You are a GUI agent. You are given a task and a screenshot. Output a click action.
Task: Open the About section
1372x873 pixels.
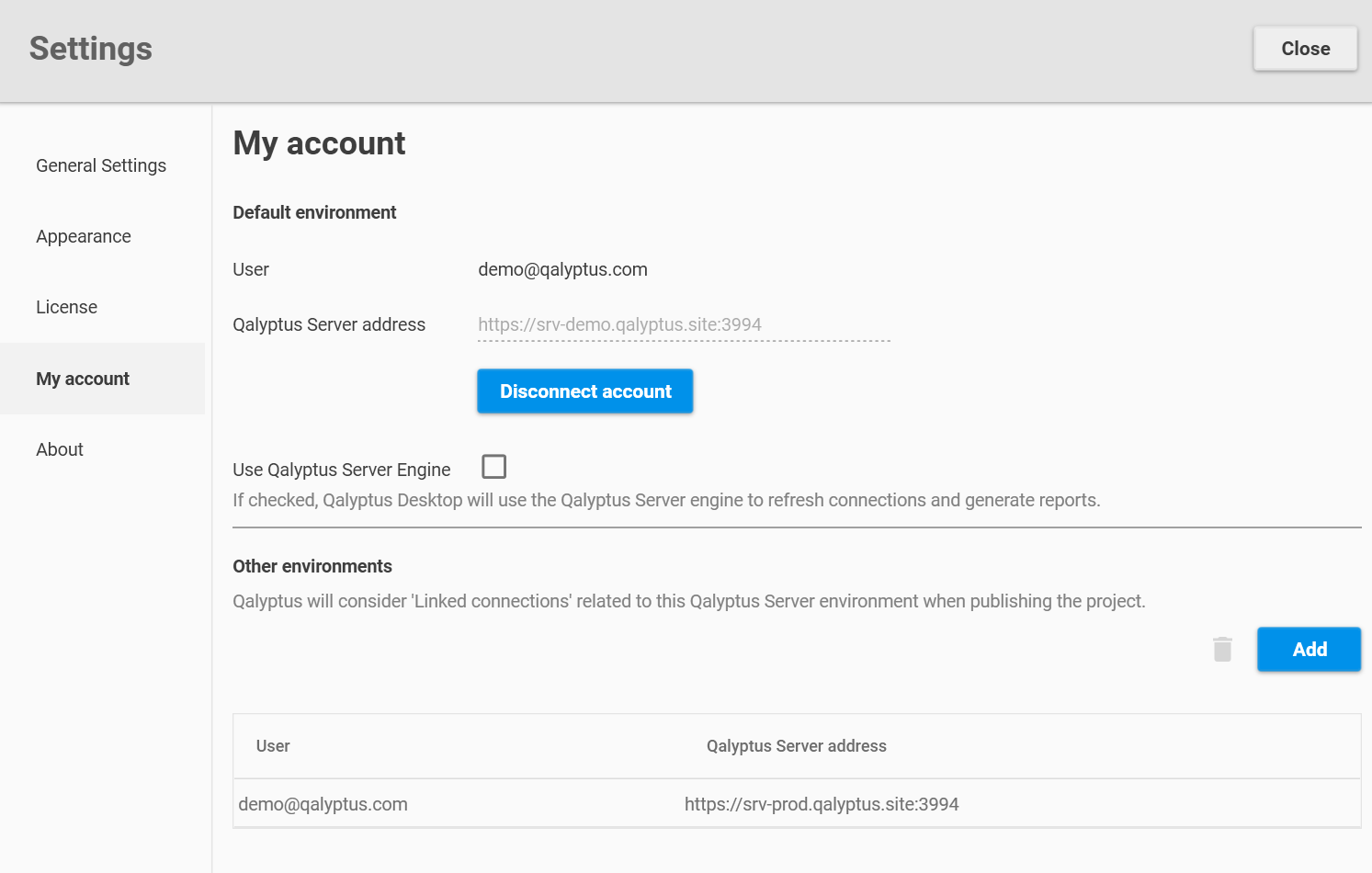click(59, 449)
